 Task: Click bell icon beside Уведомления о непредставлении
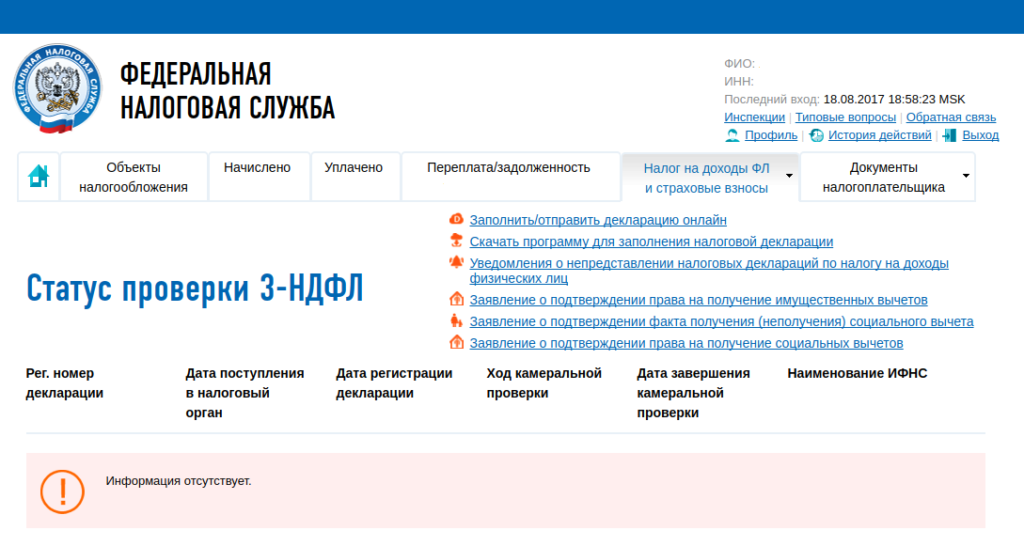[x=456, y=263]
